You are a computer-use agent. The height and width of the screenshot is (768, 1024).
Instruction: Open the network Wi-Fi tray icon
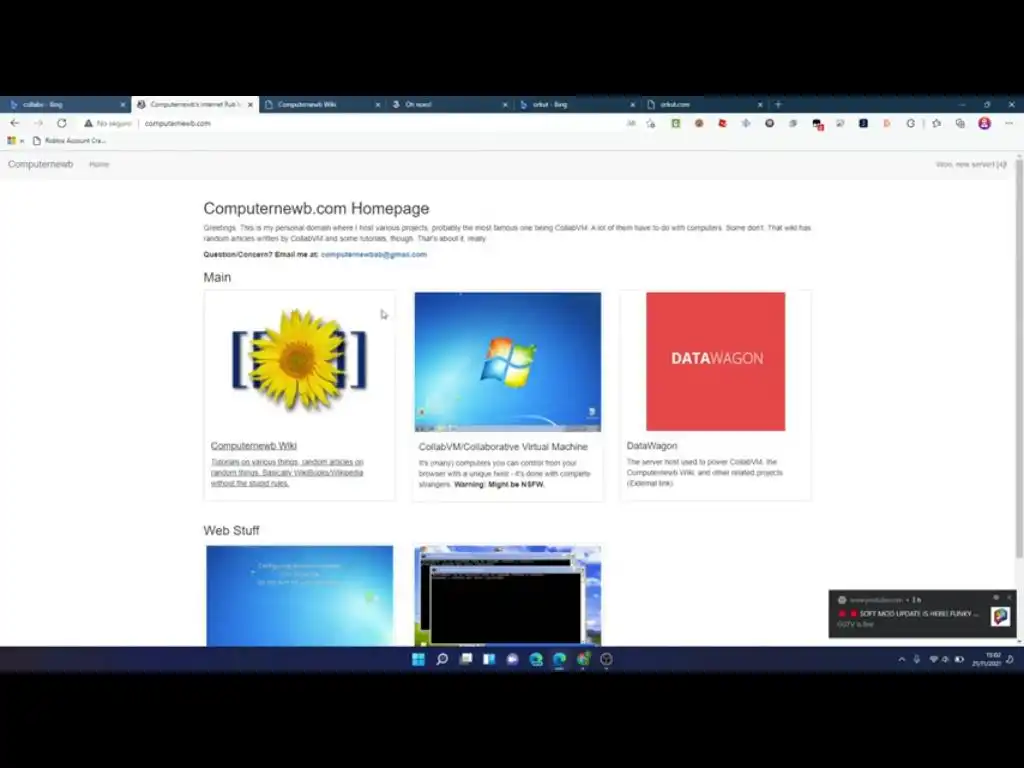(x=934, y=660)
